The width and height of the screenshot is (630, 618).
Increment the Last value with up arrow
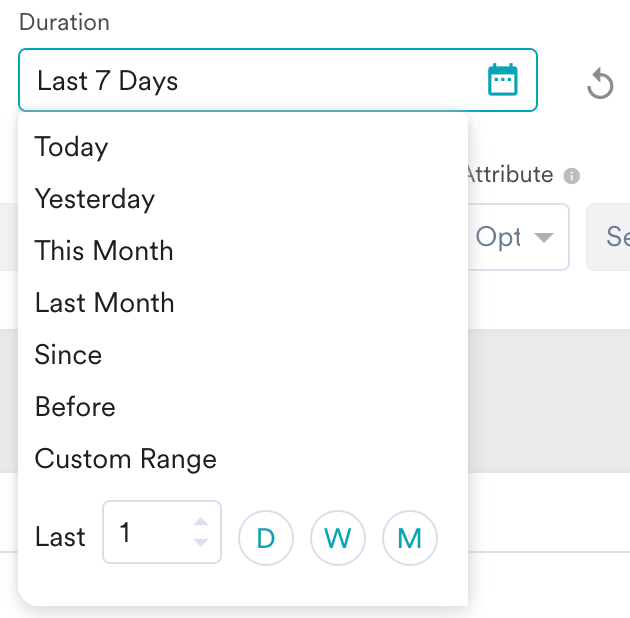(200, 522)
